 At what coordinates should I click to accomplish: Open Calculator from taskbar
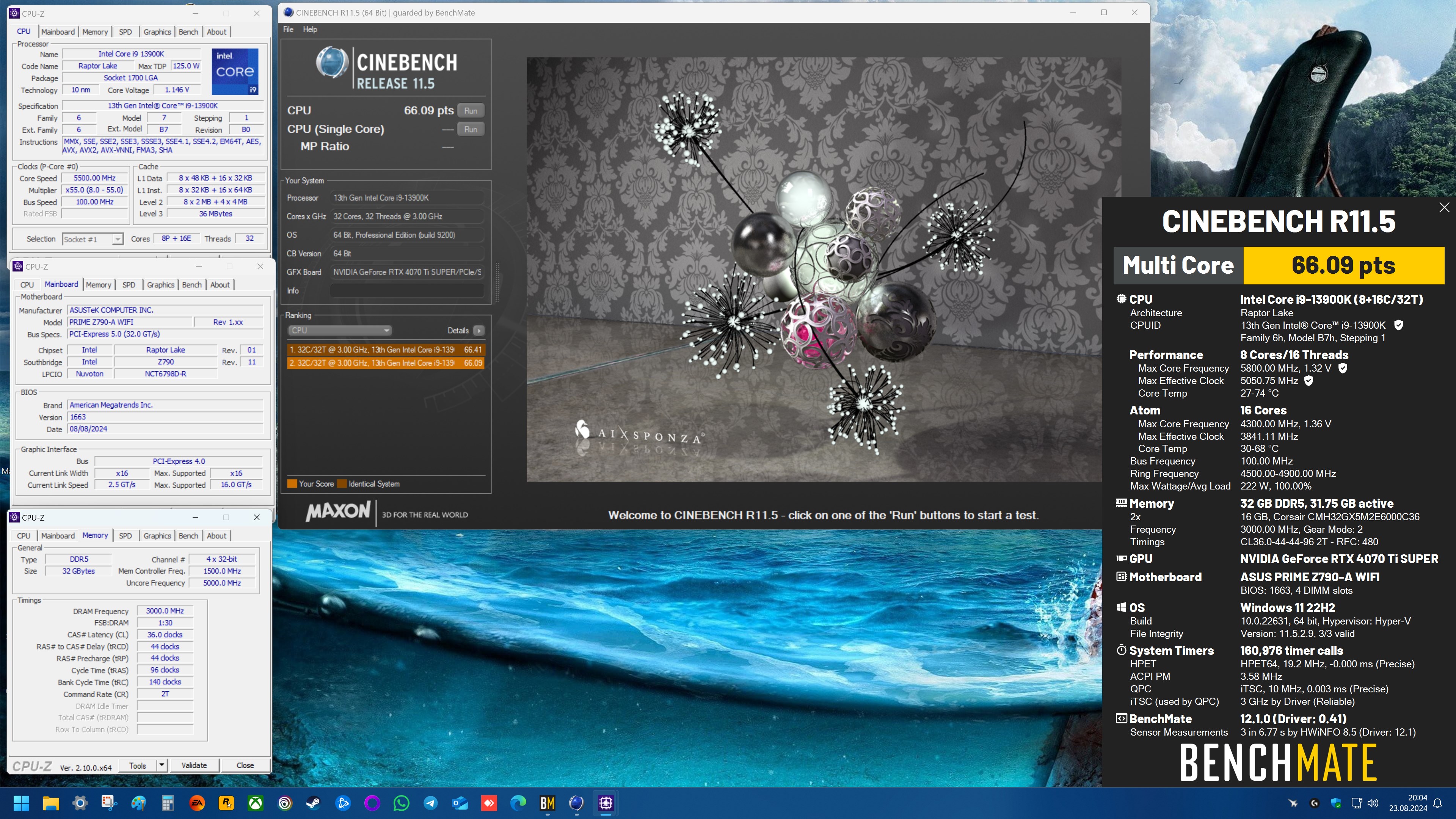[x=168, y=803]
